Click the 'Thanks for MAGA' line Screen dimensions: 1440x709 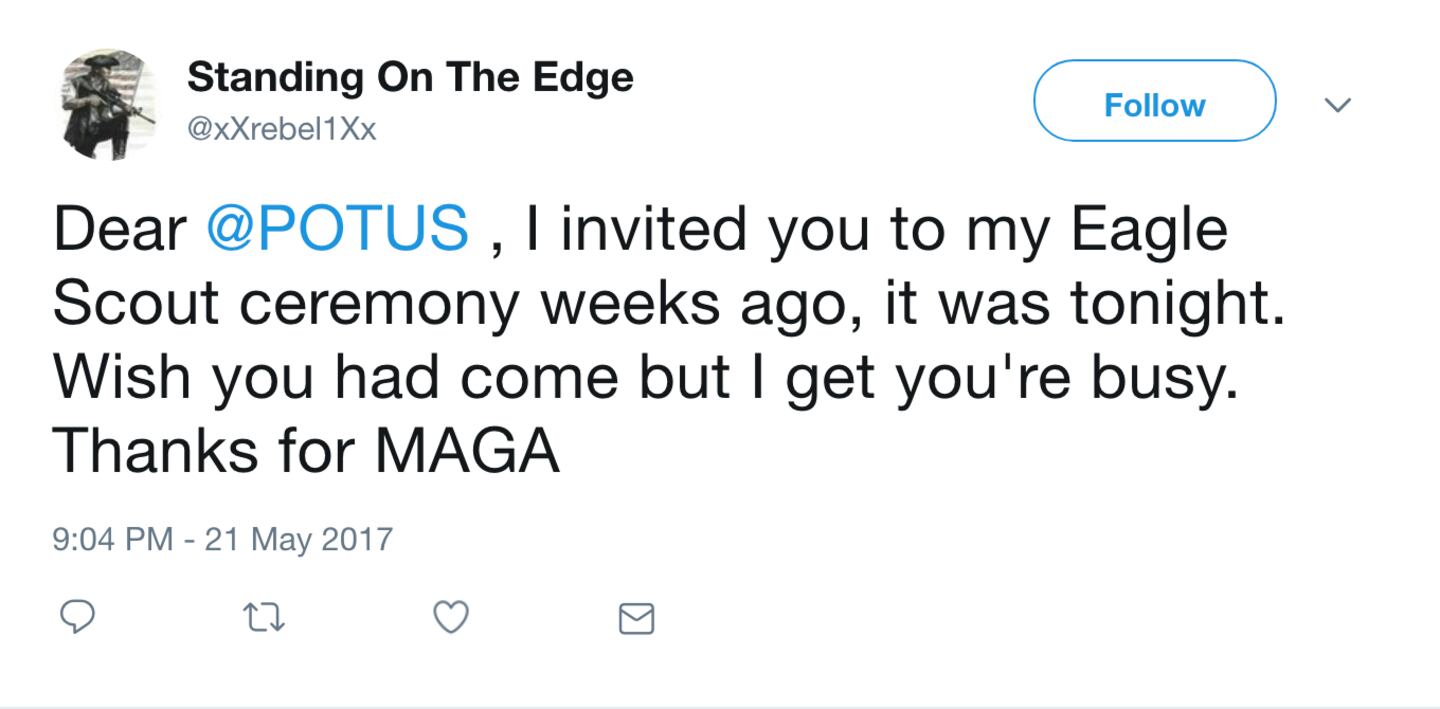pyautogui.click(x=305, y=452)
